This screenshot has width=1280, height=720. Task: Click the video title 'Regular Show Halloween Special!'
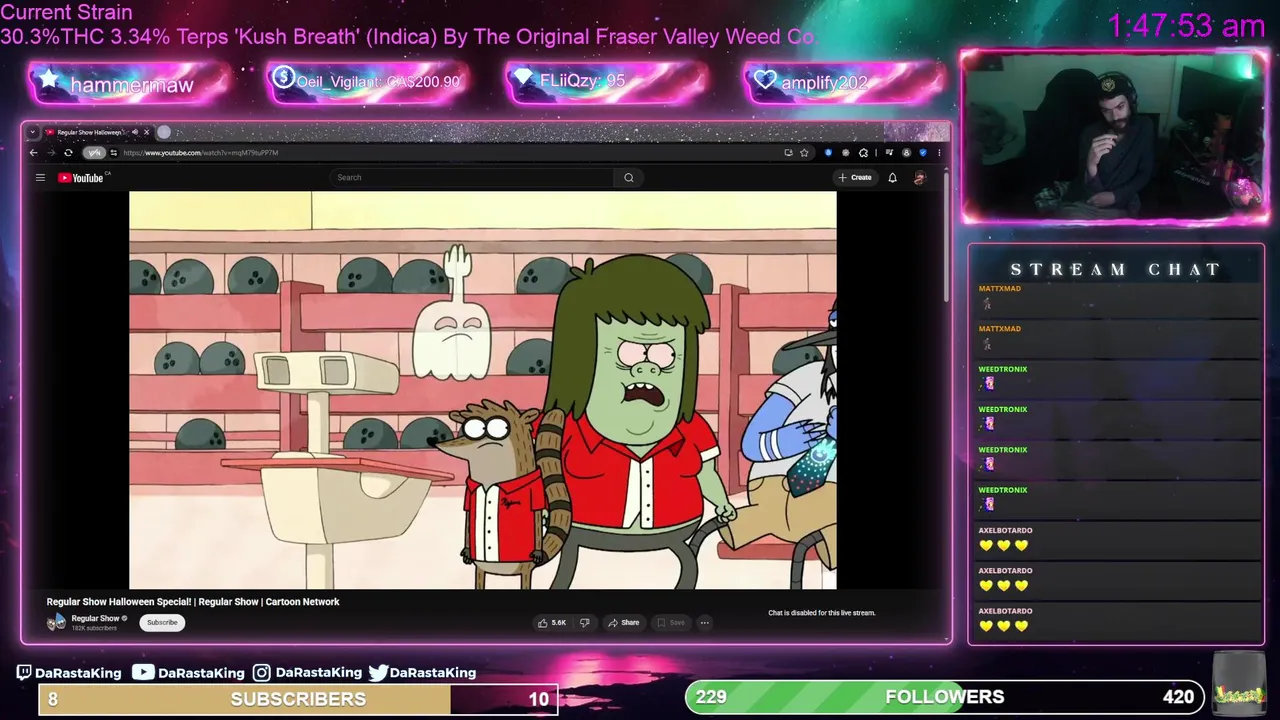pyautogui.click(x=193, y=602)
